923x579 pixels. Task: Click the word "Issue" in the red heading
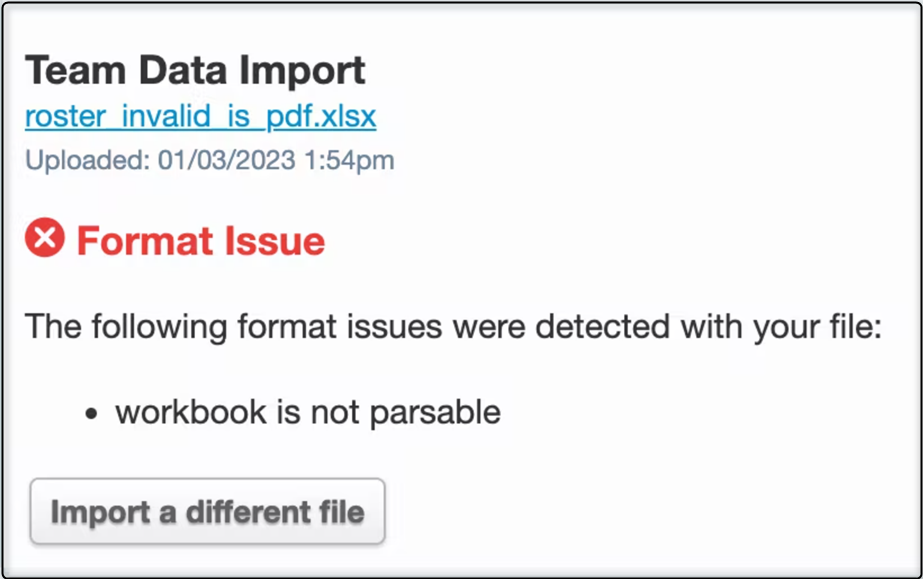click(274, 241)
